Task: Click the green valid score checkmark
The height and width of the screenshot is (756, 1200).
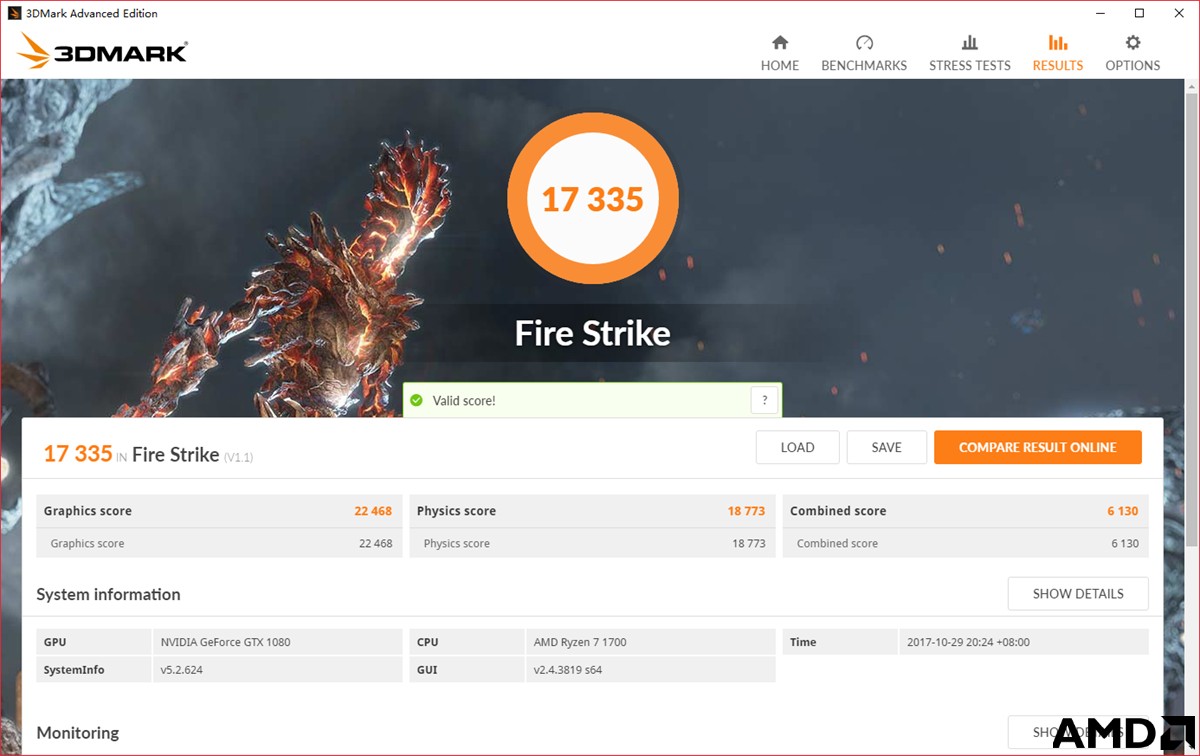Action: coord(417,400)
